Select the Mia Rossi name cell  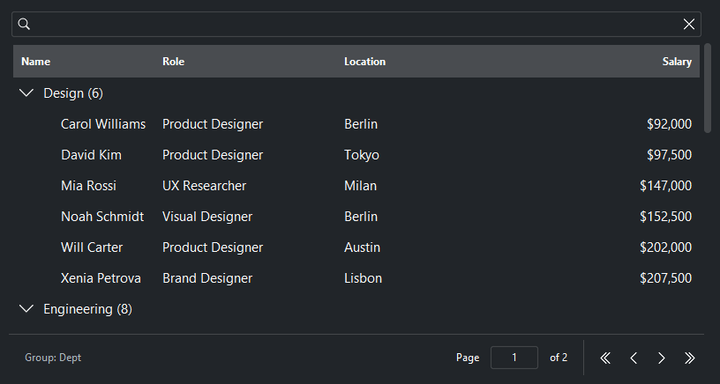[89, 186]
